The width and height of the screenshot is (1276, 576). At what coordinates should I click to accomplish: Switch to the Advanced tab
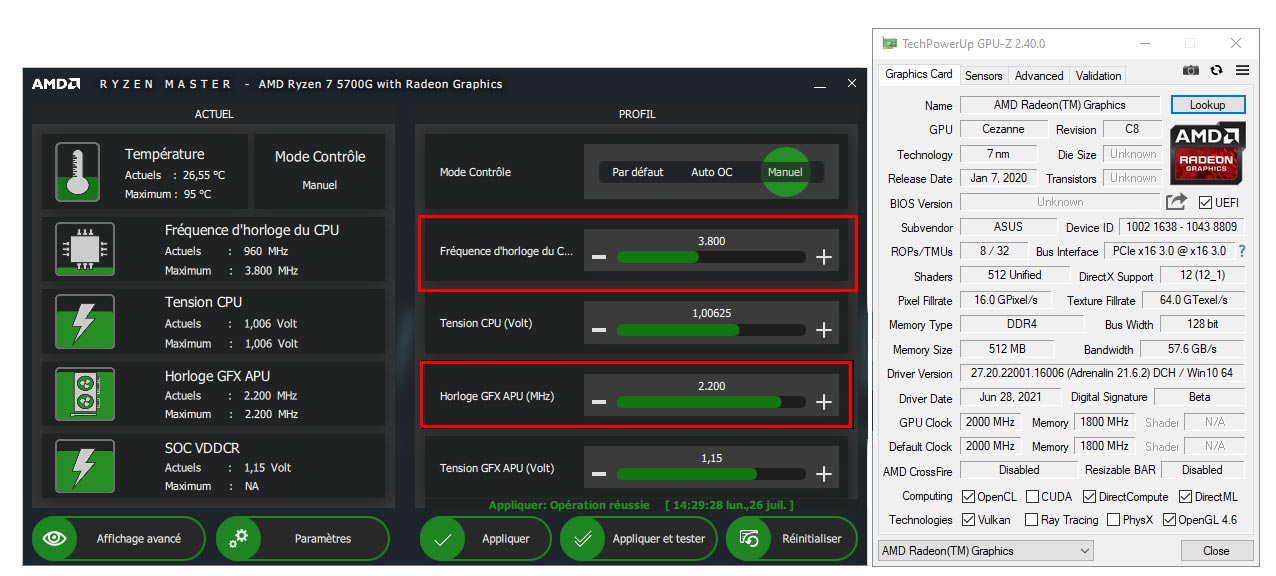[1039, 76]
